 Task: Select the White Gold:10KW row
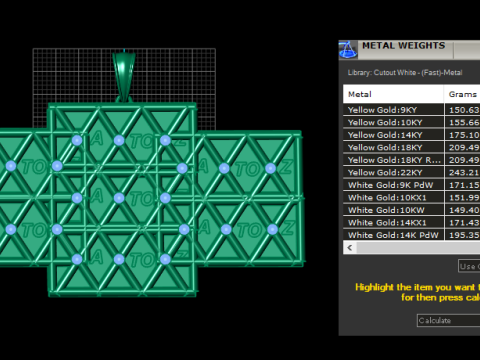tap(412, 210)
